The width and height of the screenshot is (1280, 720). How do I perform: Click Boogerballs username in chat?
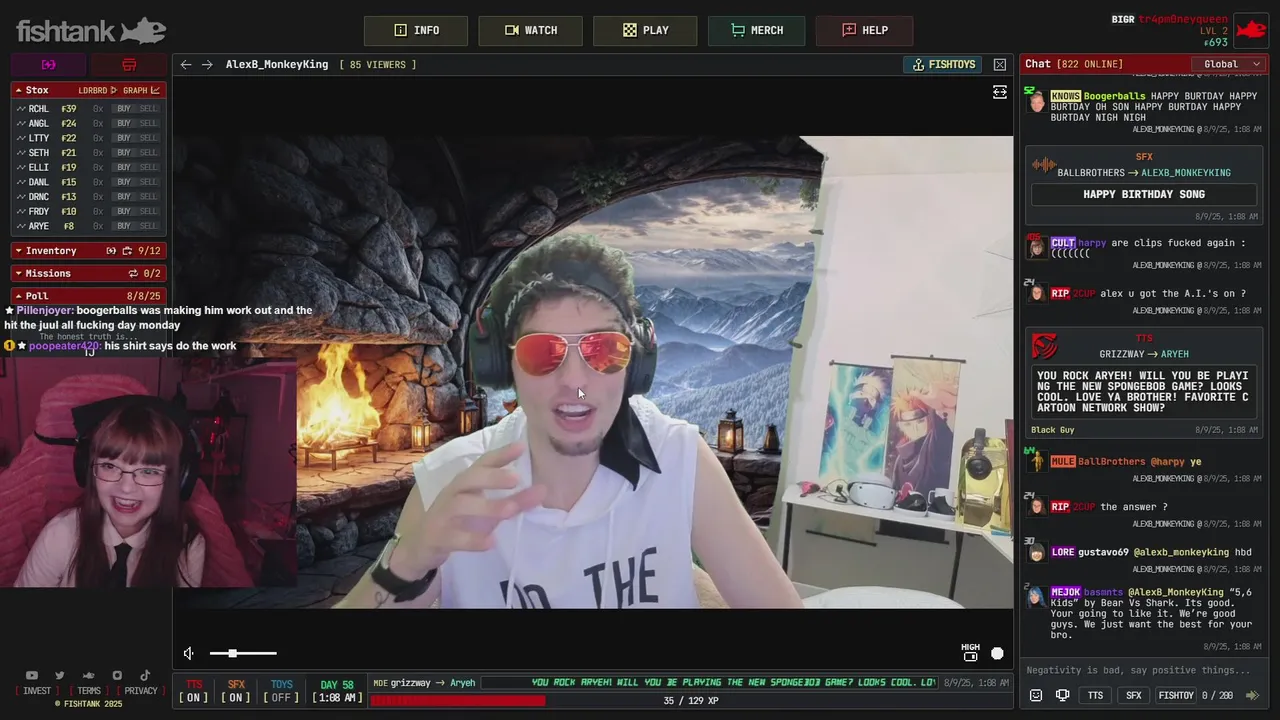coord(1115,96)
